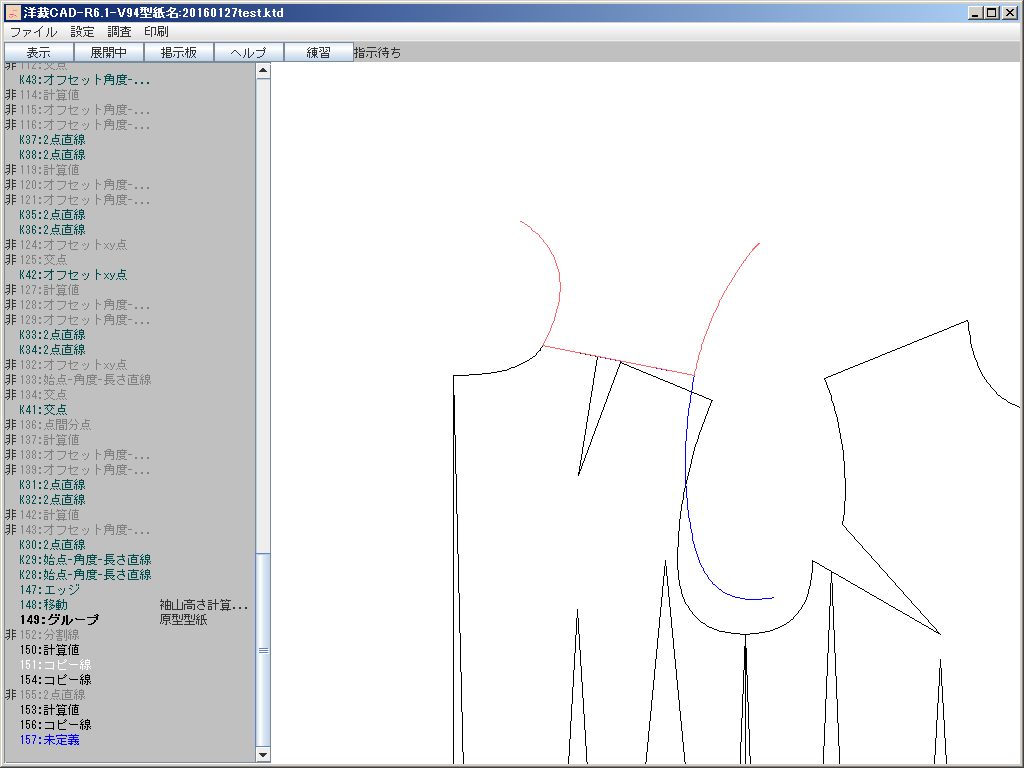Select 154:コピー線 row
1024x768 pixels.
[x=56, y=680]
